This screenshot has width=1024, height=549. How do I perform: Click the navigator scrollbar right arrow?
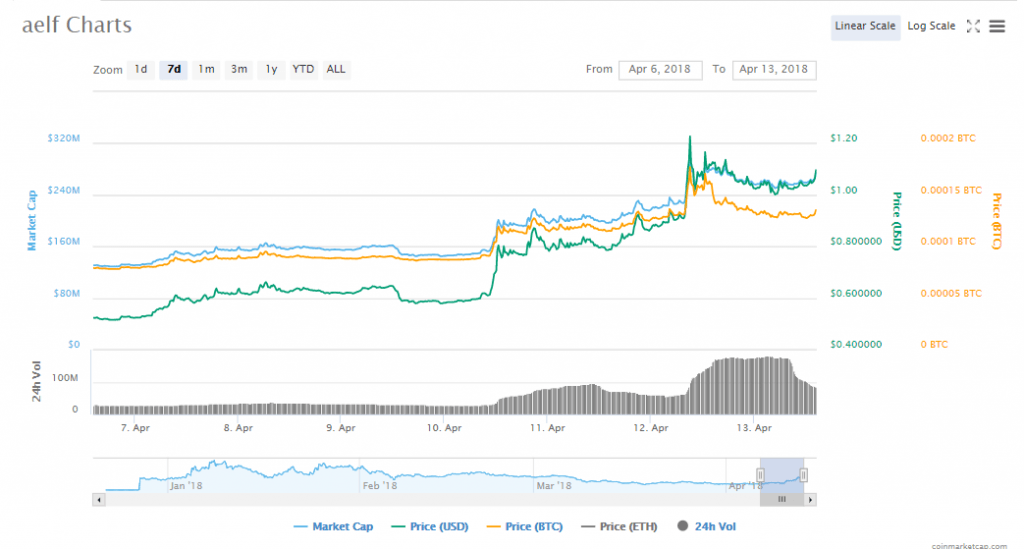pos(810,500)
